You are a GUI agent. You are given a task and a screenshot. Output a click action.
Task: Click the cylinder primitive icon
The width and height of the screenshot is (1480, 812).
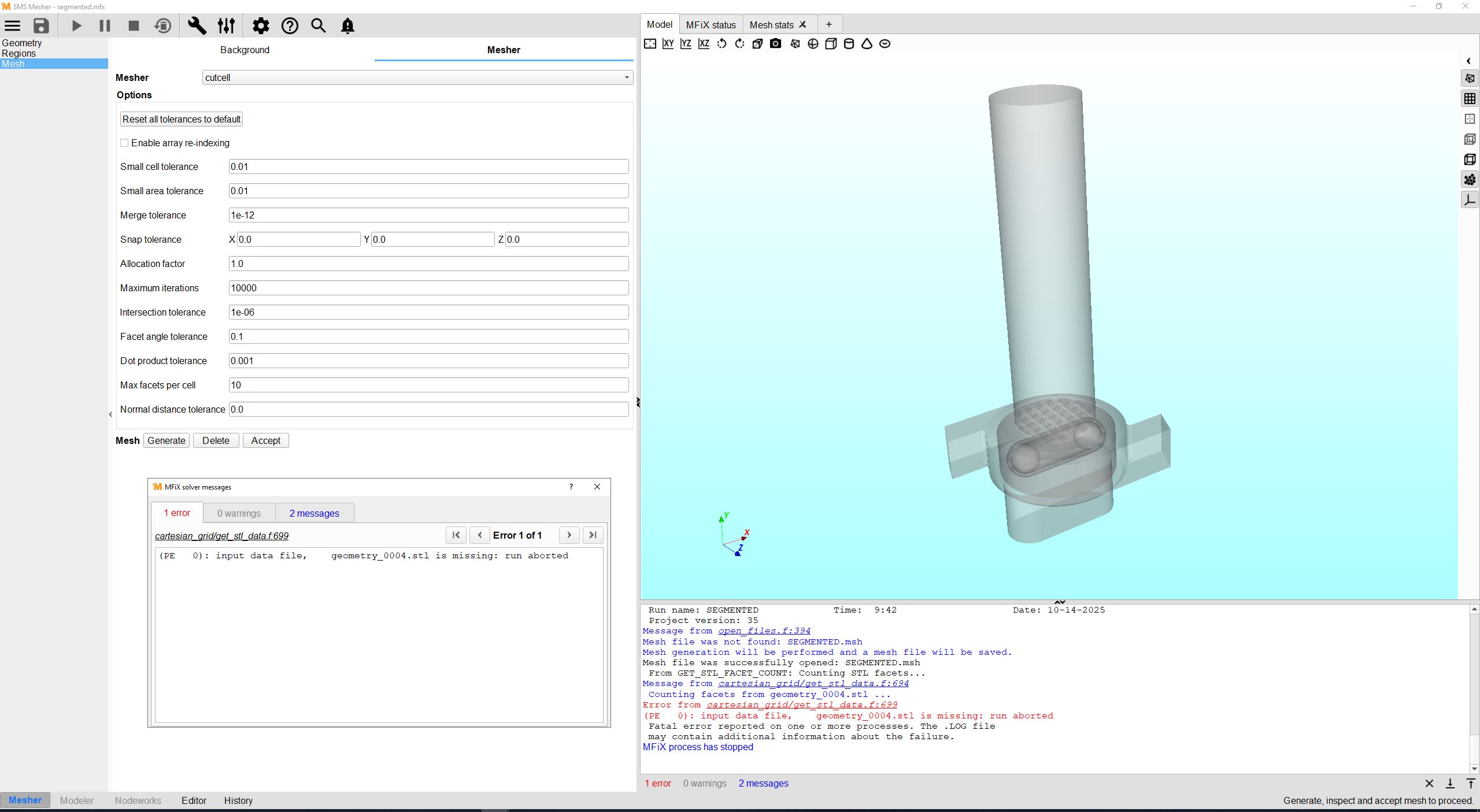pos(849,44)
